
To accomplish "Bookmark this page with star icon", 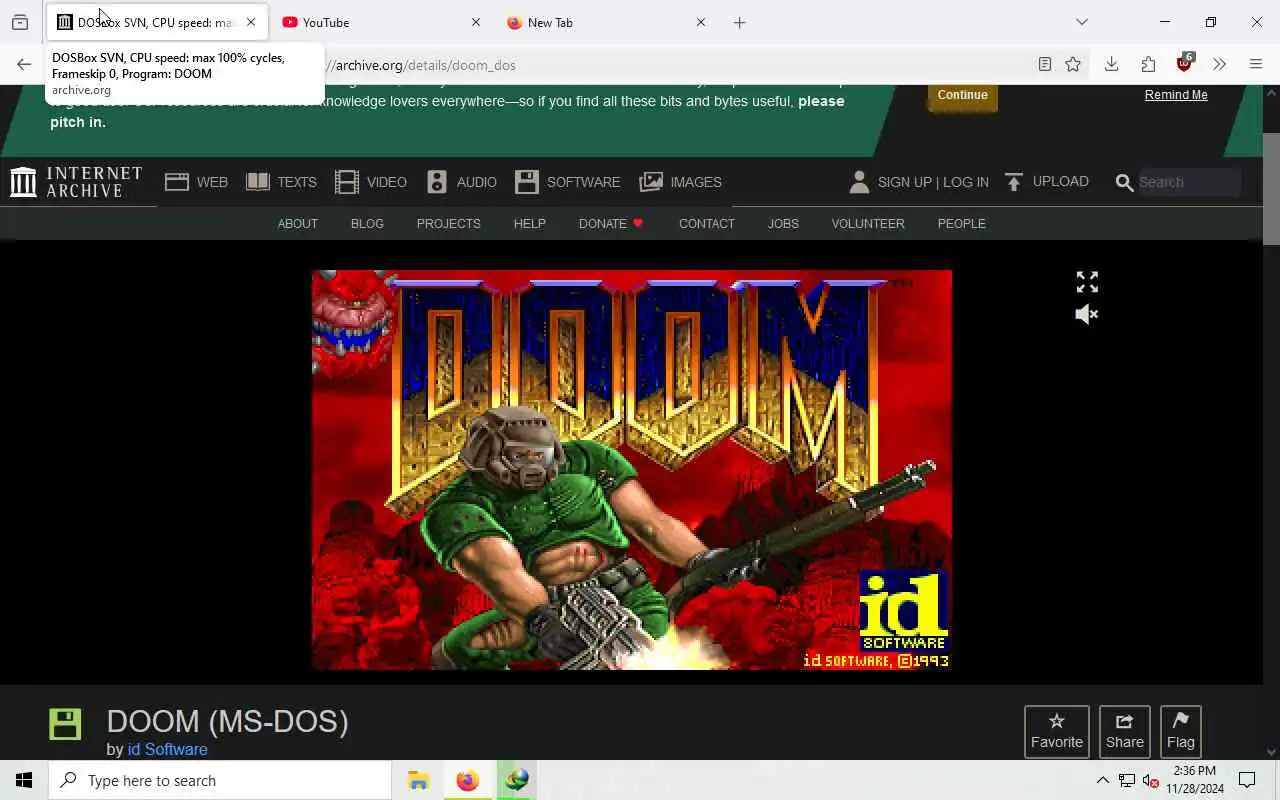I will click(x=1073, y=65).
